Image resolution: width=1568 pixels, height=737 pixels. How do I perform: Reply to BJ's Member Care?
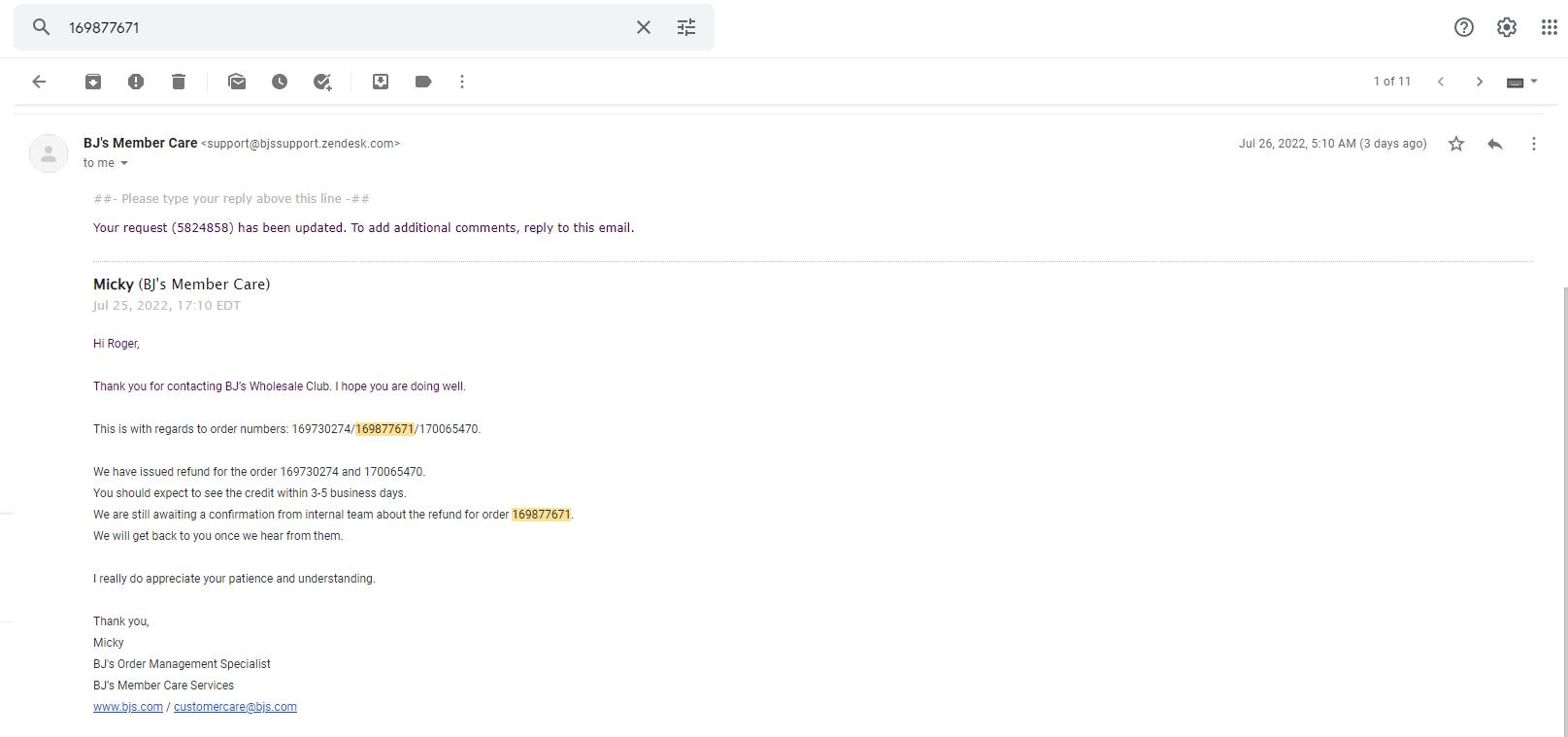click(x=1495, y=144)
